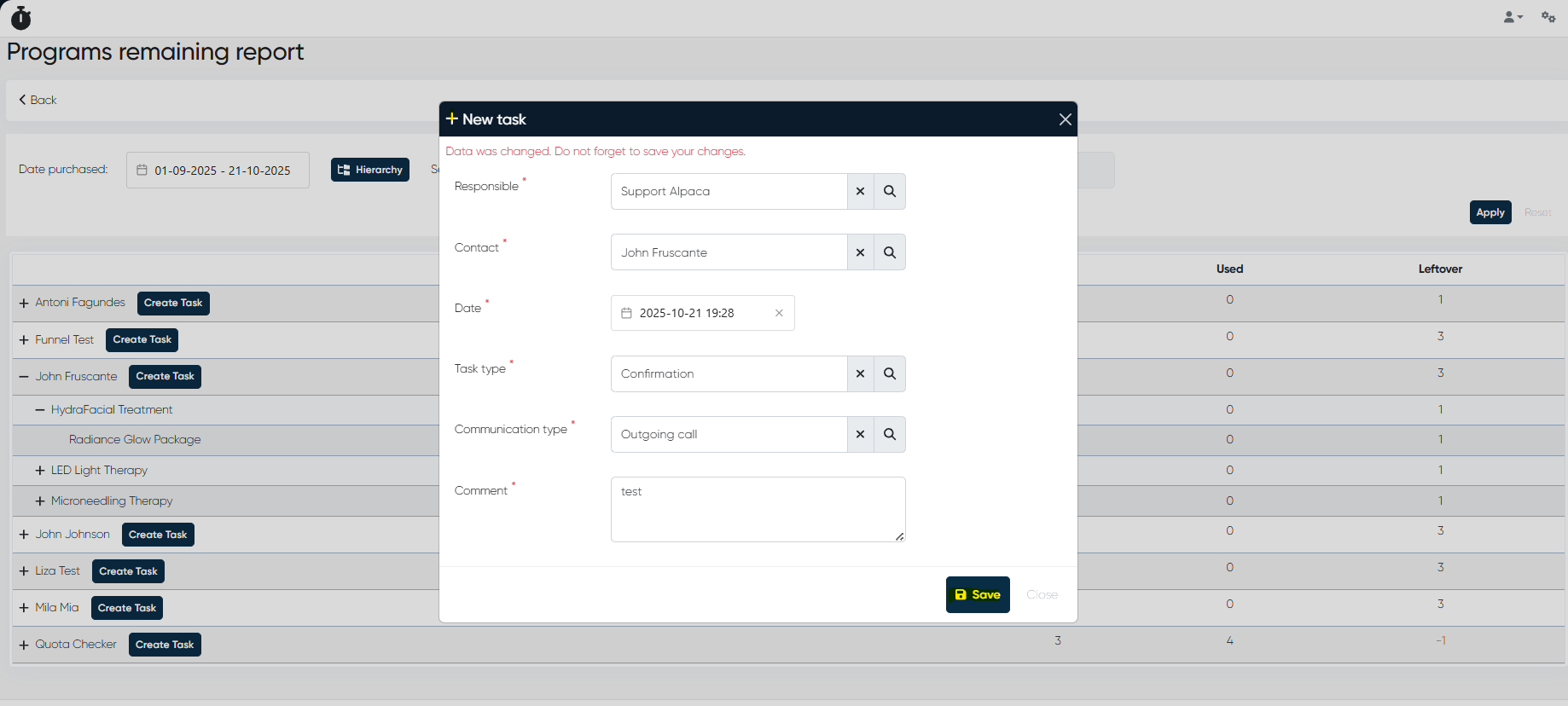This screenshot has height=706, width=1568.
Task: Collapse the John Fruscante row
Action: click(24, 376)
